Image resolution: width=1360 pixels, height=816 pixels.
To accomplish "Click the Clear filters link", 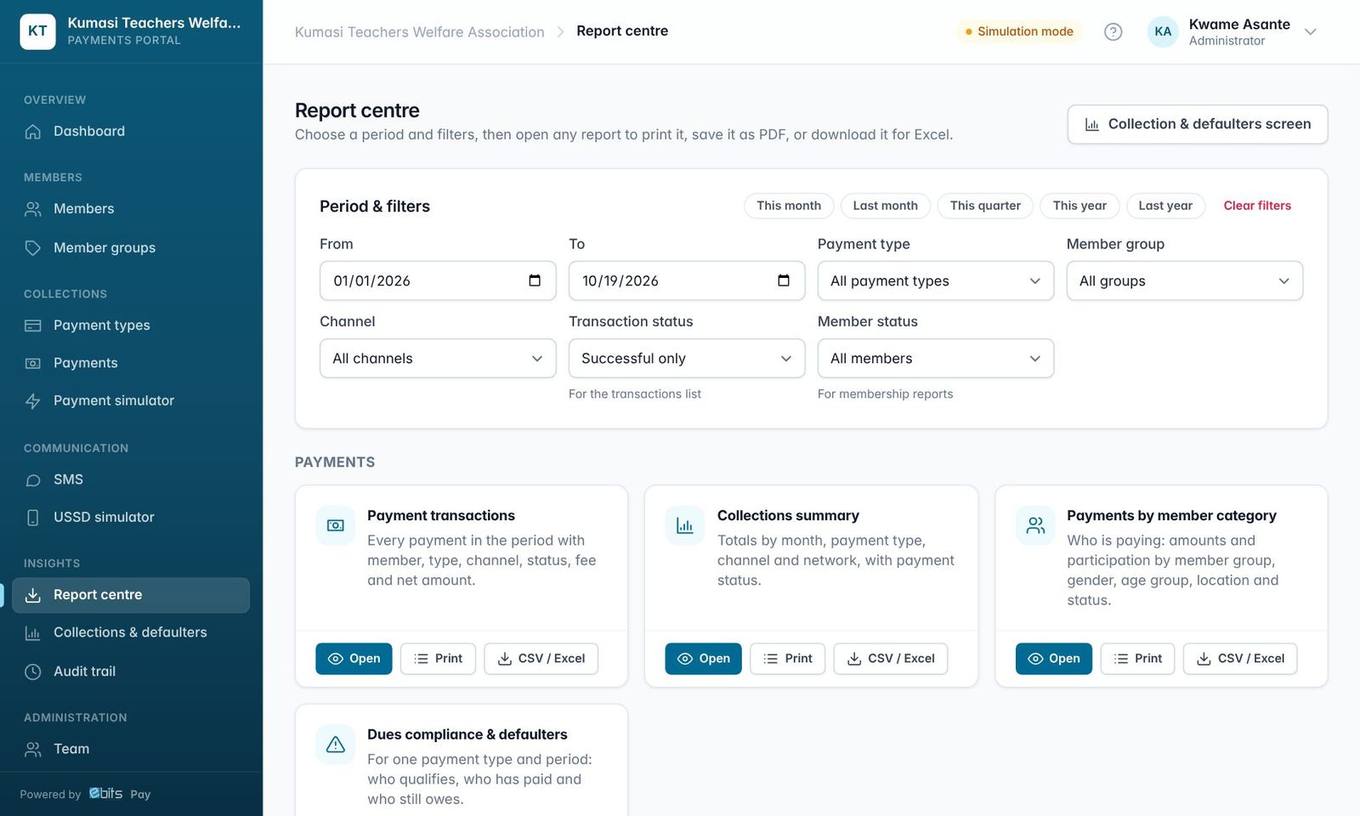I will click(1257, 206).
